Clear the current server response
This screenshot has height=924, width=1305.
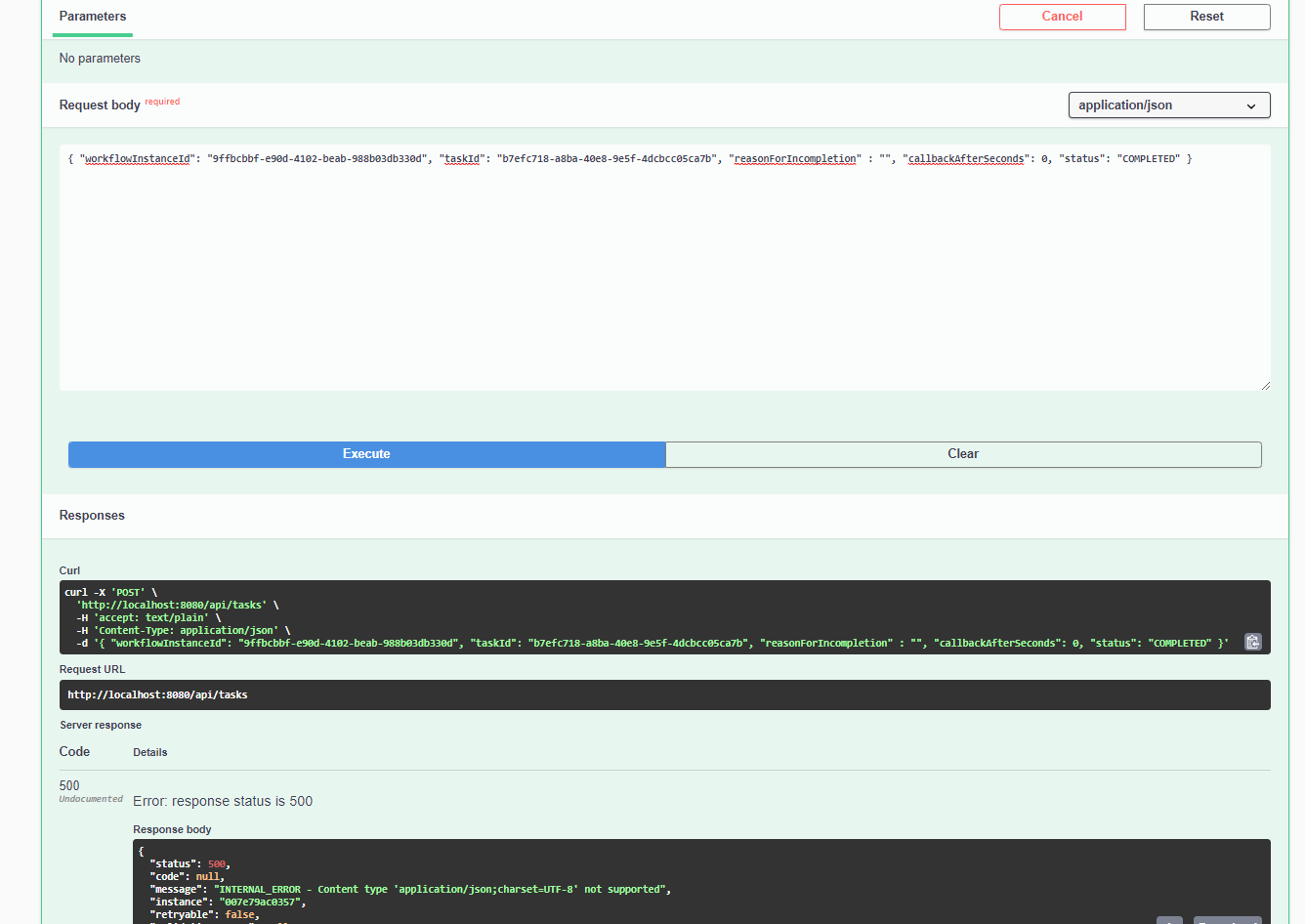(x=963, y=454)
